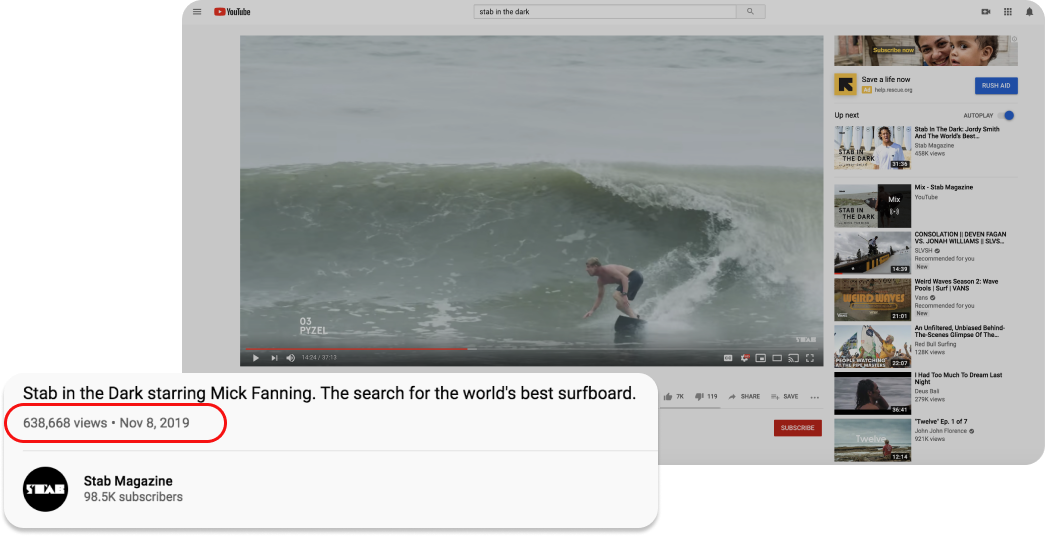Click the Stab Magazine channel avatar
1045x536 pixels.
(x=45, y=489)
